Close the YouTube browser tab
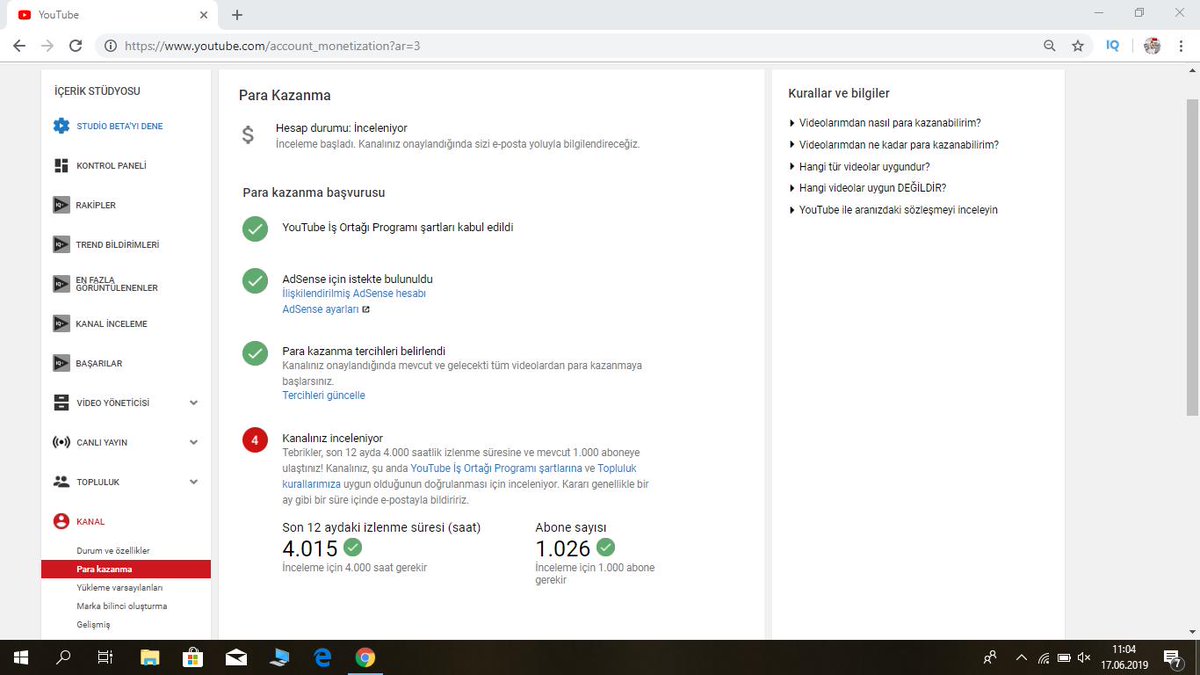1200x675 pixels. pos(203,15)
